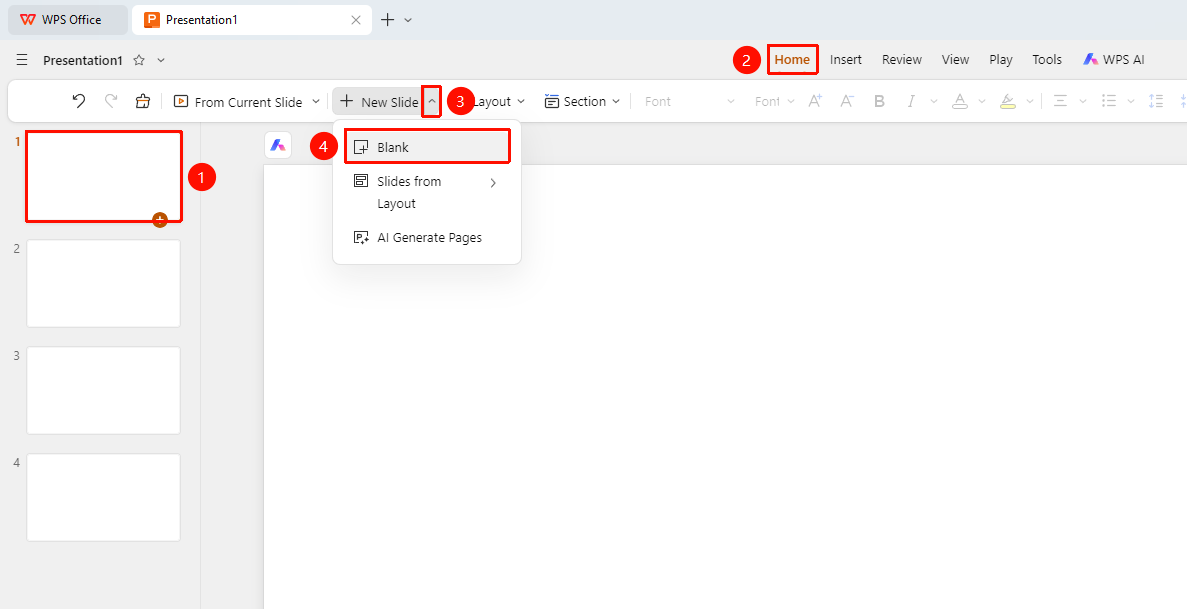
Task: Toggle Bold formatting
Action: click(x=879, y=102)
